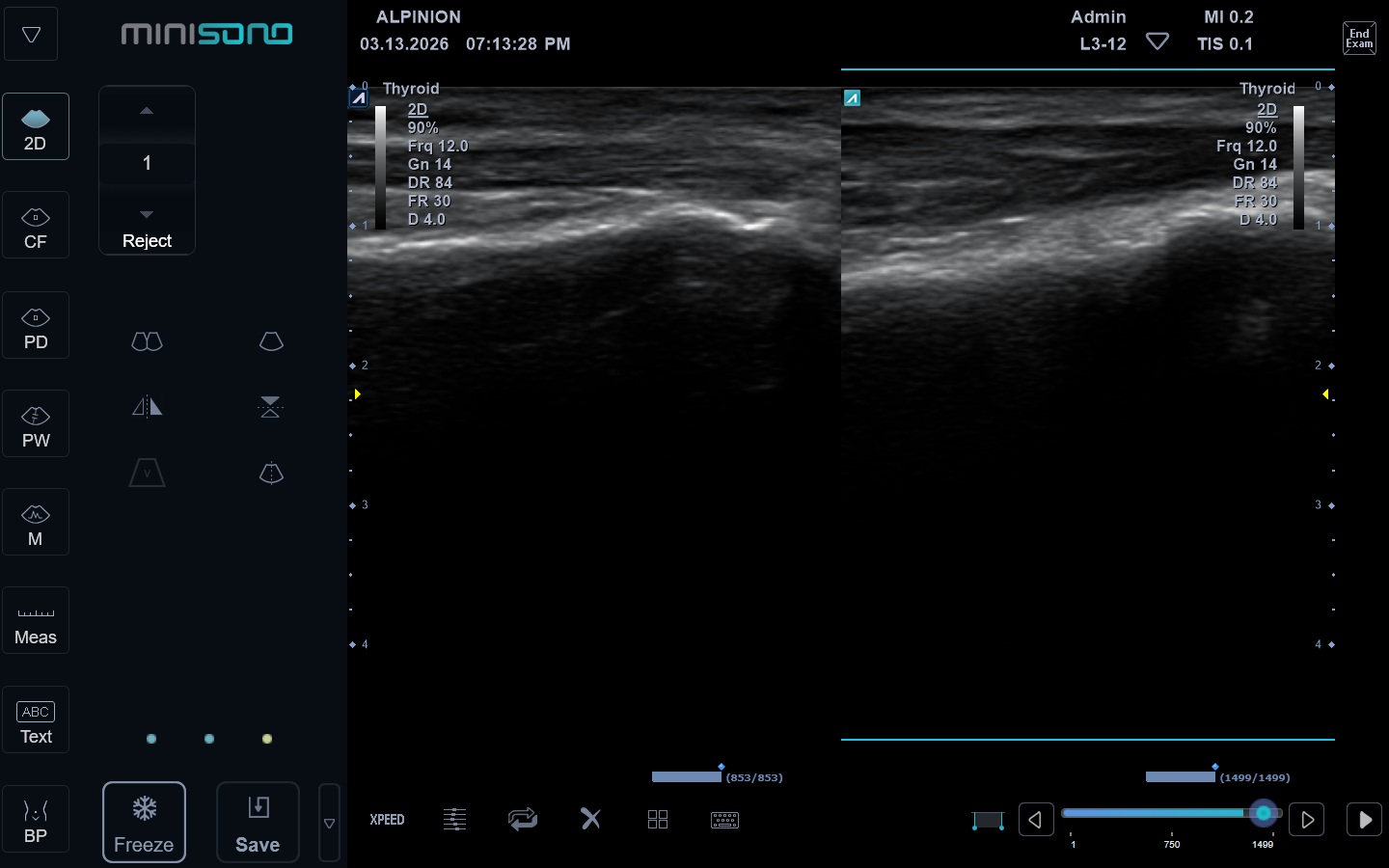The height and width of the screenshot is (868, 1389).
Task: Flip image horizontally with left-right icon
Action: pos(147,407)
